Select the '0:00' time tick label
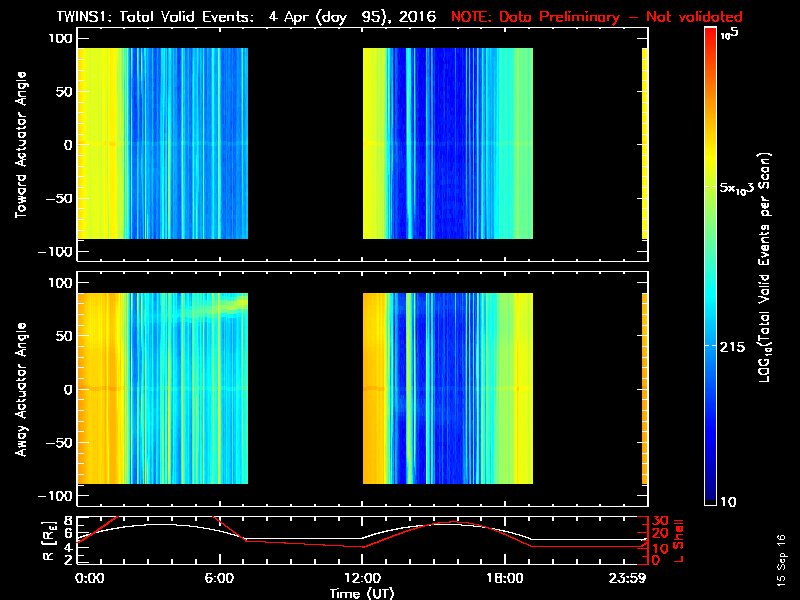 coord(89,579)
